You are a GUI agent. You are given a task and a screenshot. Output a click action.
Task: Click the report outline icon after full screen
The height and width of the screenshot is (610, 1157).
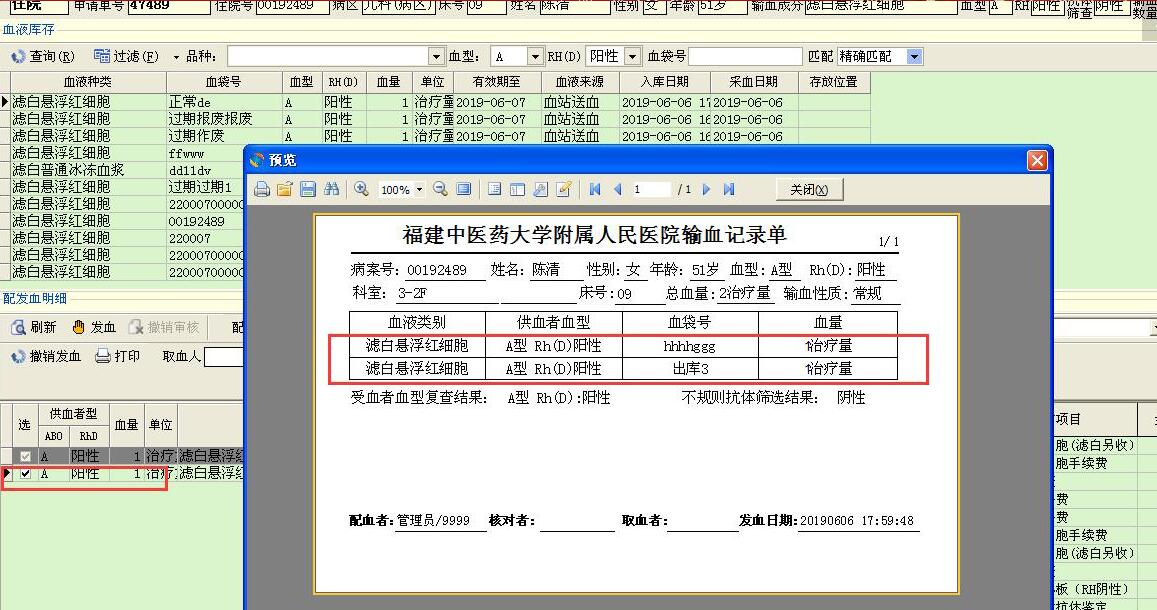tap(494, 190)
